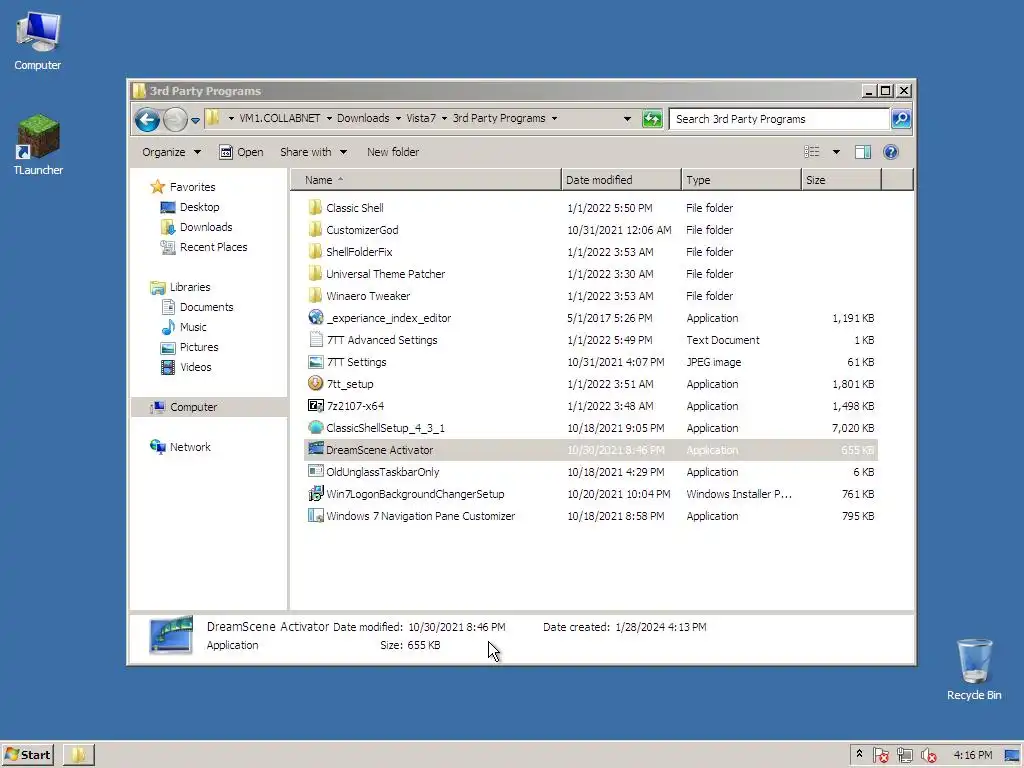Sort by the Name column header
The height and width of the screenshot is (768, 1024).
(x=426, y=180)
